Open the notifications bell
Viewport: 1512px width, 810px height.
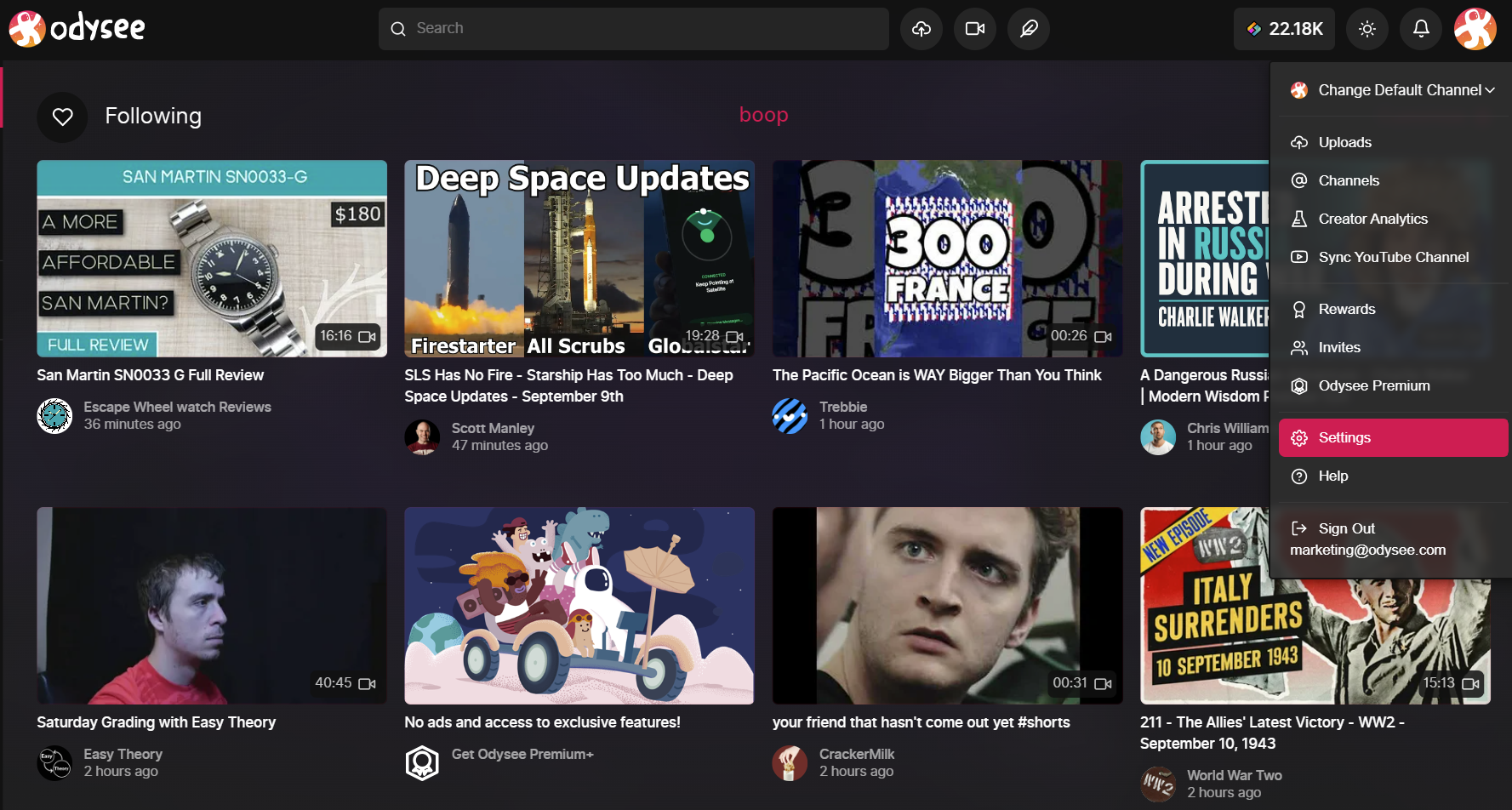point(1421,29)
